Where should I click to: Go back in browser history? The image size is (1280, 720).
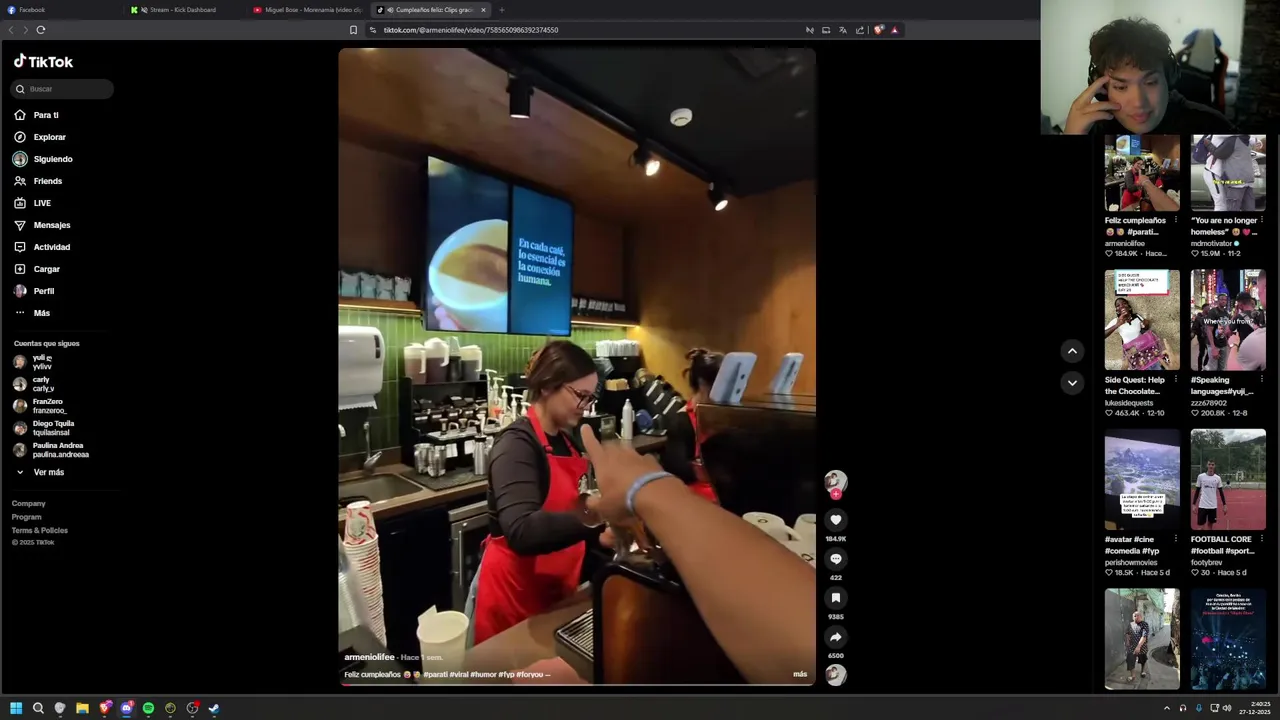pyautogui.click(x=11, y=30)
